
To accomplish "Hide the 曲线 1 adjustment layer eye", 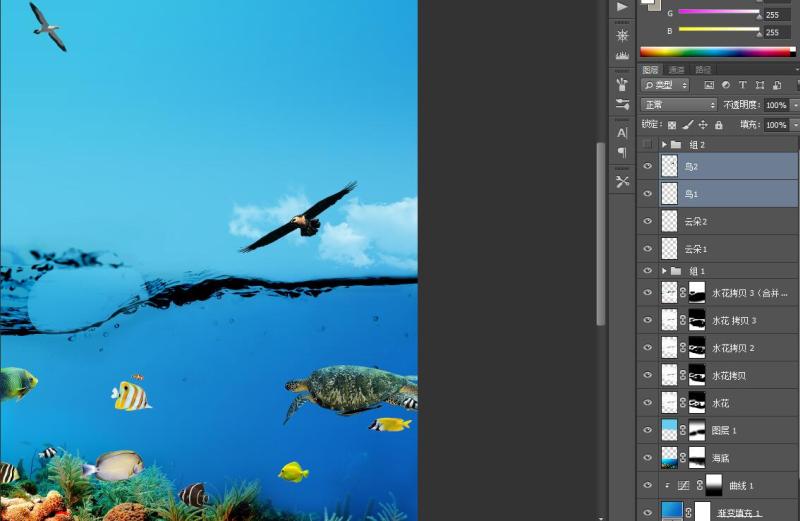I will click(647, 485).
